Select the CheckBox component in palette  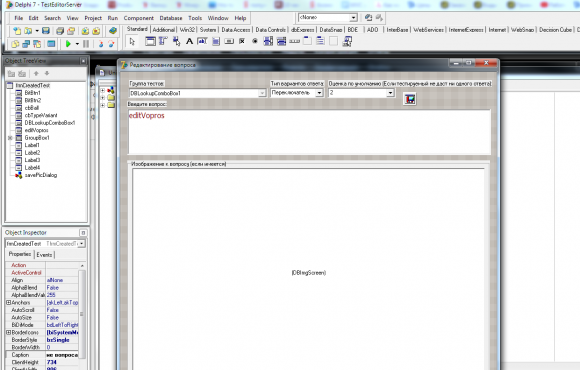(x=242, y=41)
